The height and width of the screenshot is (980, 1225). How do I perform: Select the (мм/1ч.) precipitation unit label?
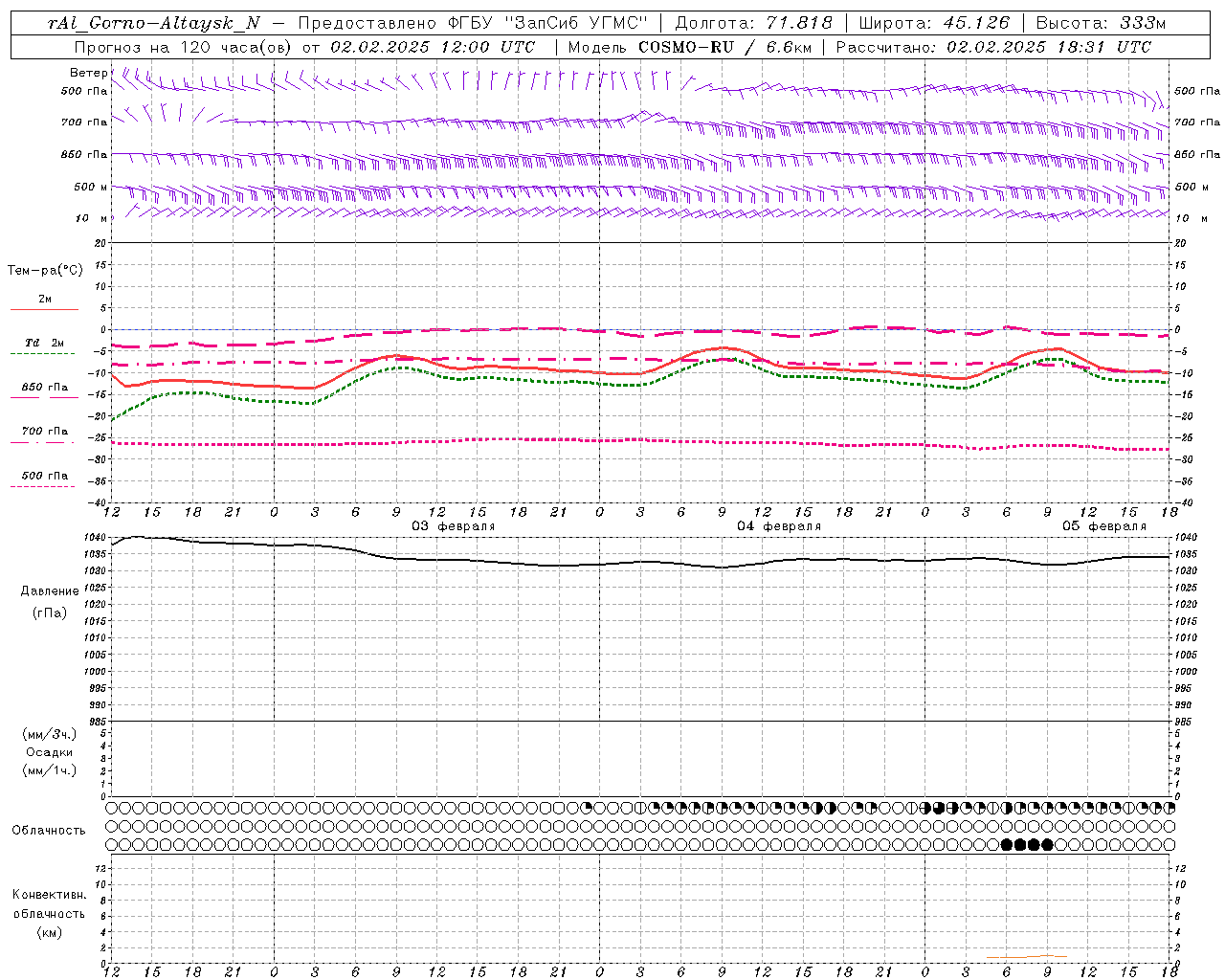point(49,770)
